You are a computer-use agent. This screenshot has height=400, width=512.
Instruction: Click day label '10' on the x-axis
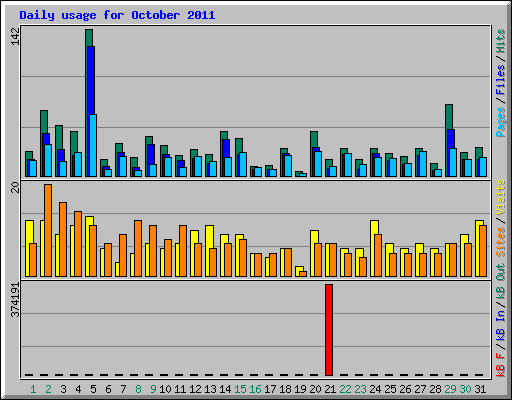165,389
